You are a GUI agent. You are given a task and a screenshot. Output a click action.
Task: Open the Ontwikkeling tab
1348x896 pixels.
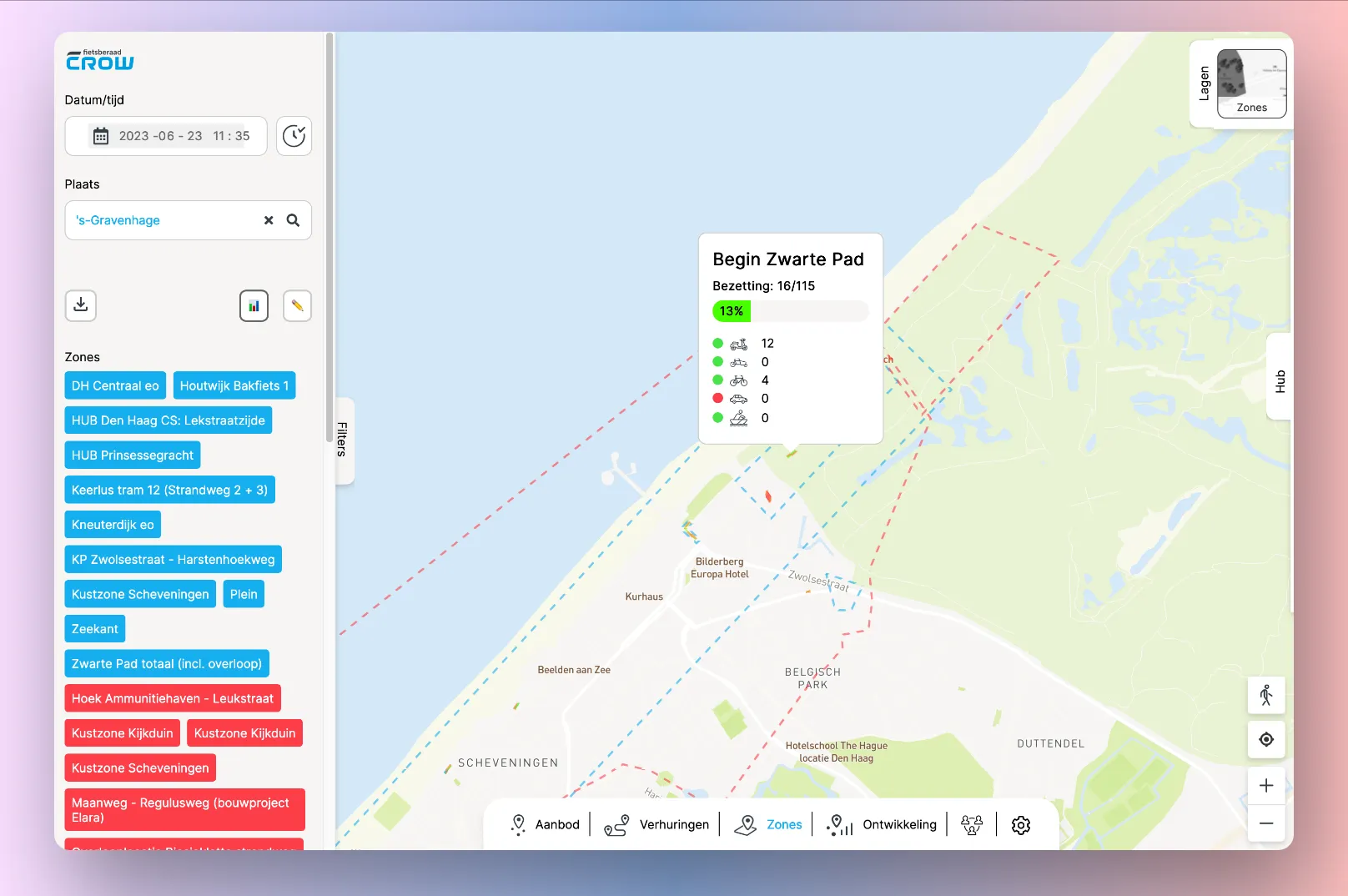(882, 824)
